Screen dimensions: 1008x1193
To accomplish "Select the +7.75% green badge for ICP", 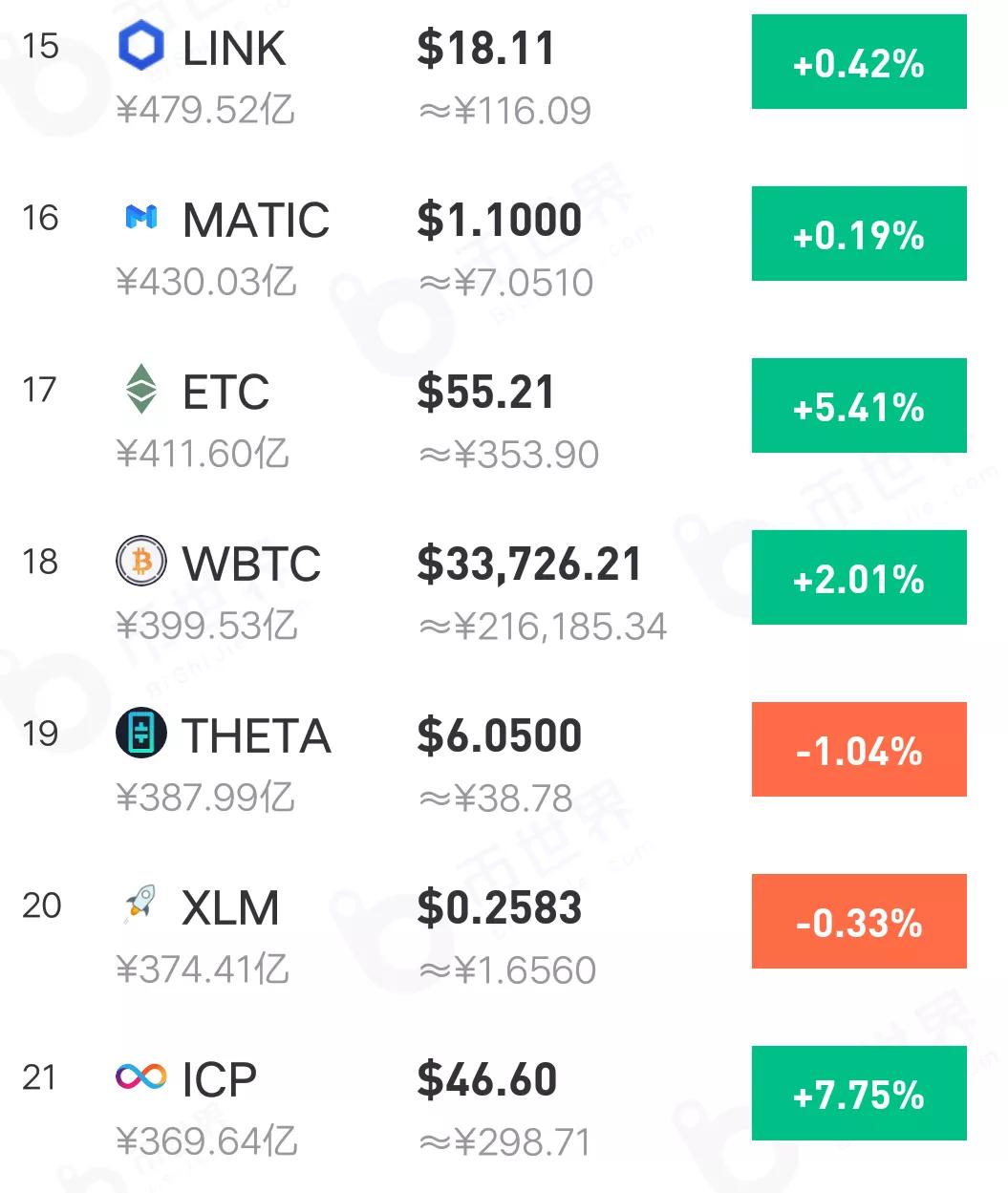I will (x=859, y=1094).
